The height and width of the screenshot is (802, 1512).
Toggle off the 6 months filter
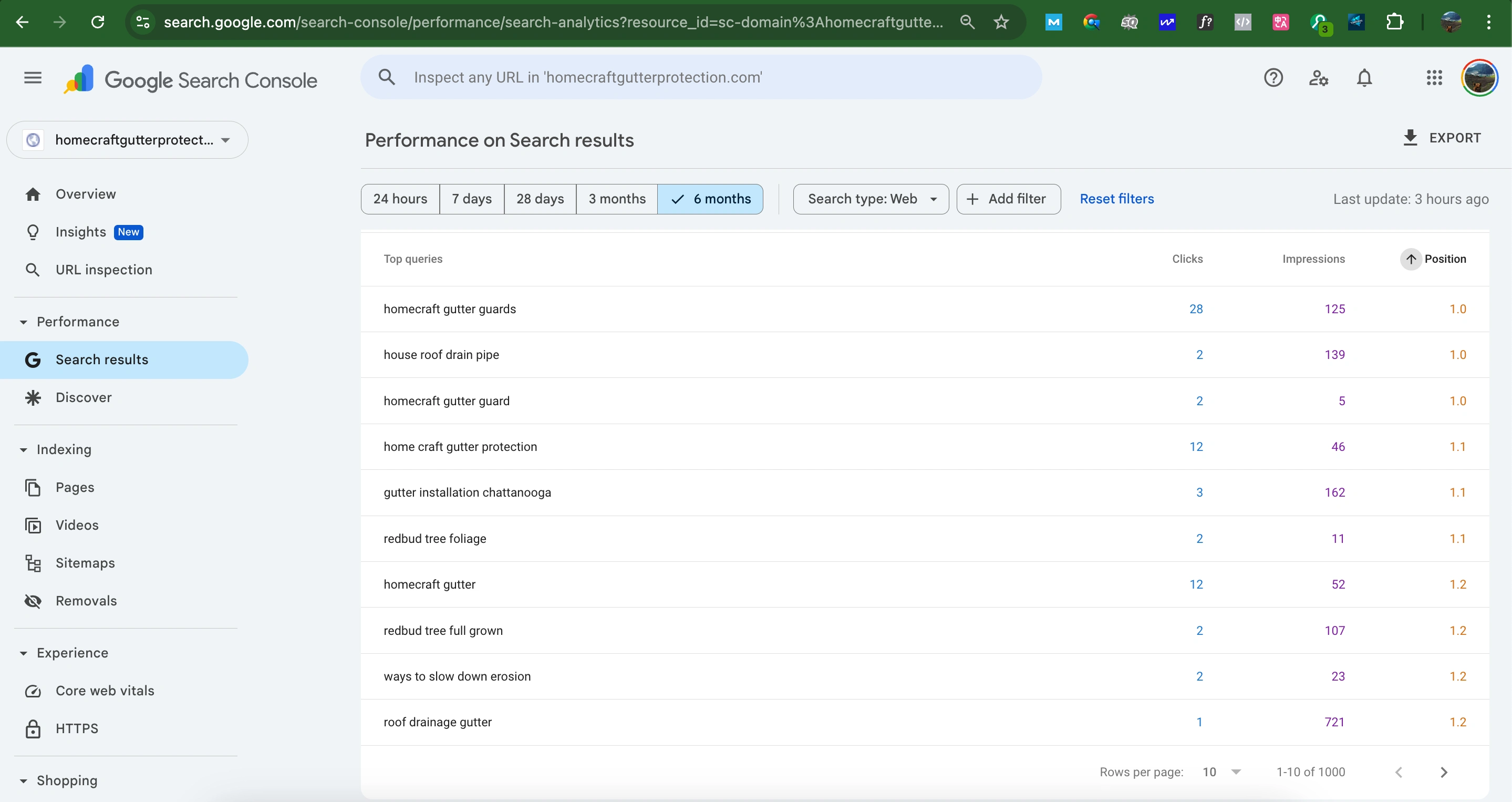coord(711,199)
